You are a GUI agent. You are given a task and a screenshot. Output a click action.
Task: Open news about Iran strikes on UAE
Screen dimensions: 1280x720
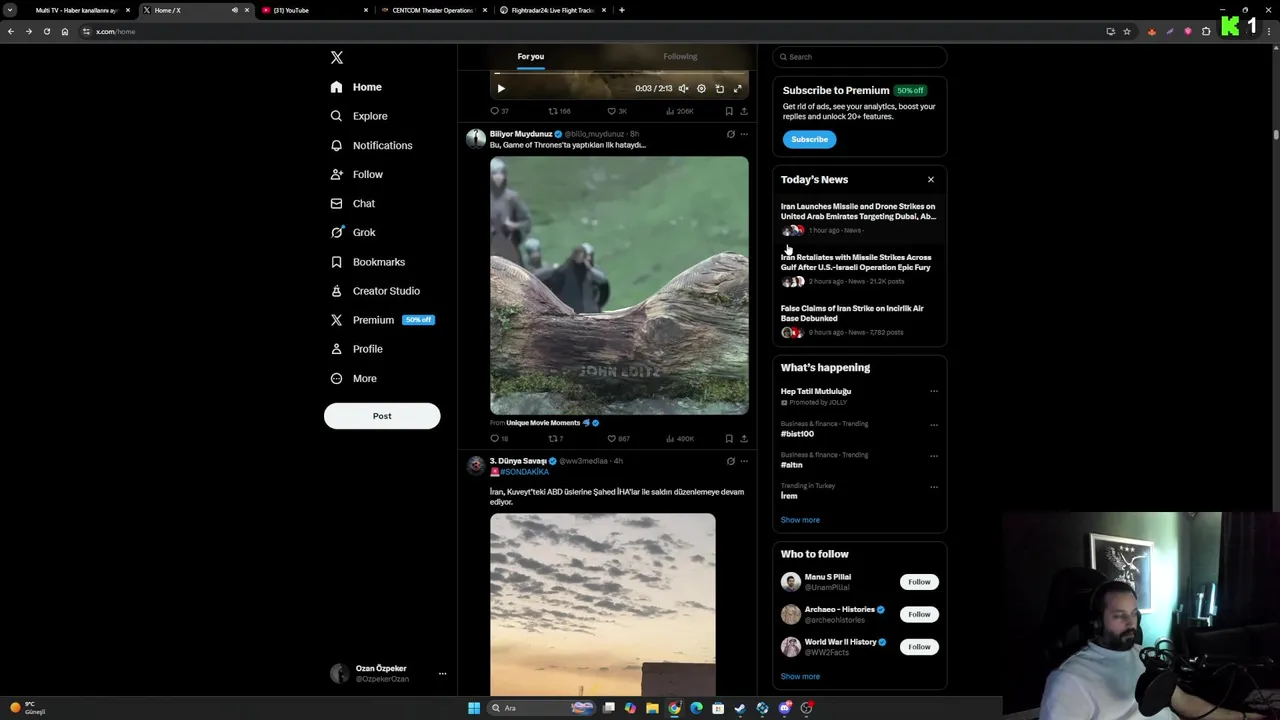[859, 219]
